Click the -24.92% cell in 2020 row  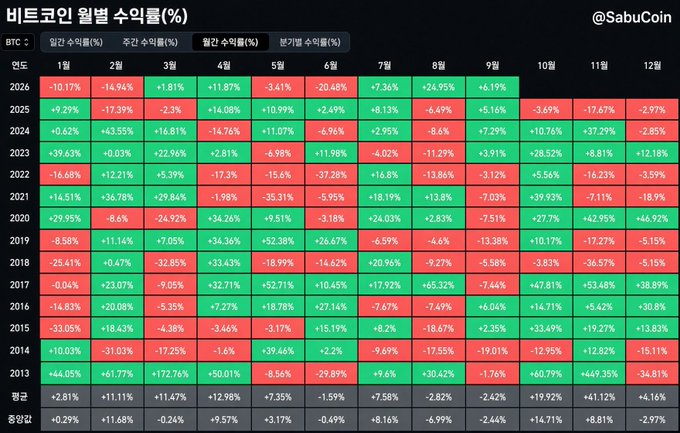tap(170, 218)
